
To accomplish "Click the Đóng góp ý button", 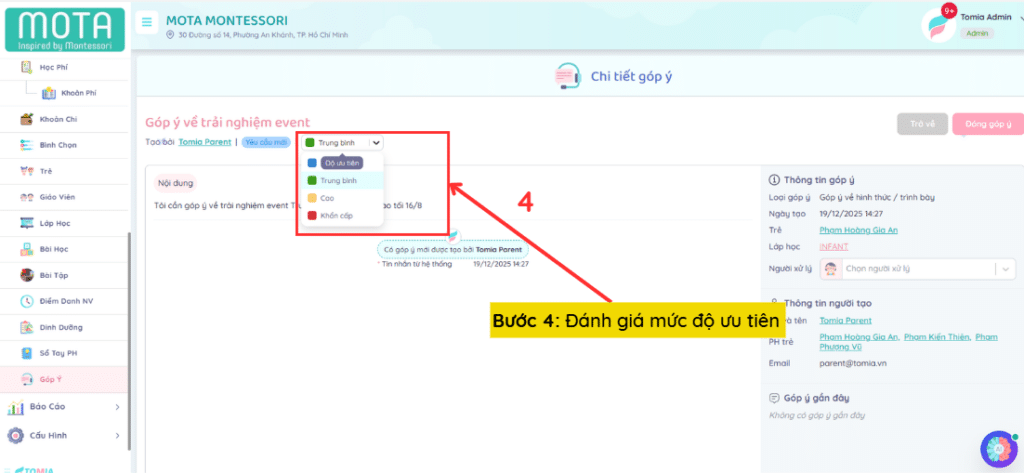I will [x=988, y=124].
